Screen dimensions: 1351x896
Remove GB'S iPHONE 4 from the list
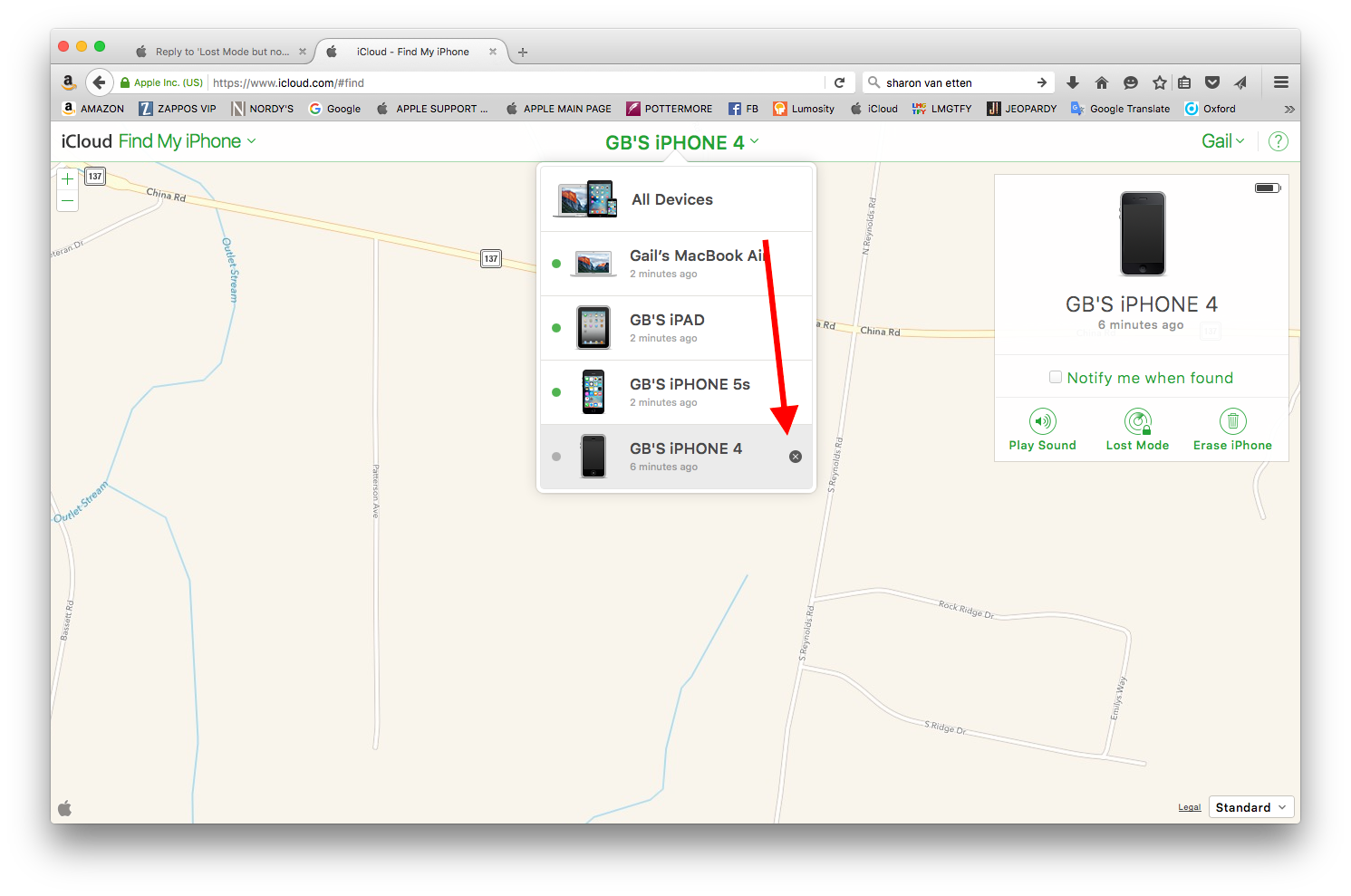(x=796, y=457)
